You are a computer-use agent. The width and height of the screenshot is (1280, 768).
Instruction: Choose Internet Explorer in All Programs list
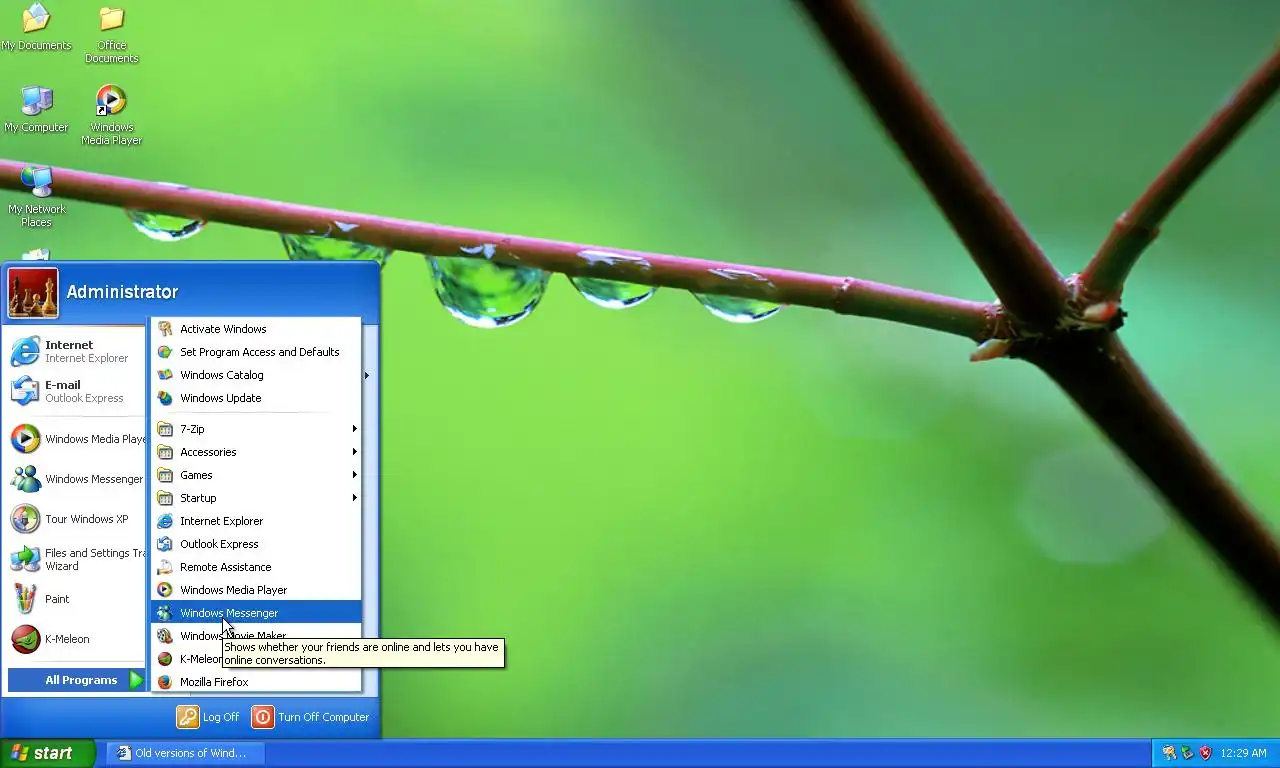256,521
